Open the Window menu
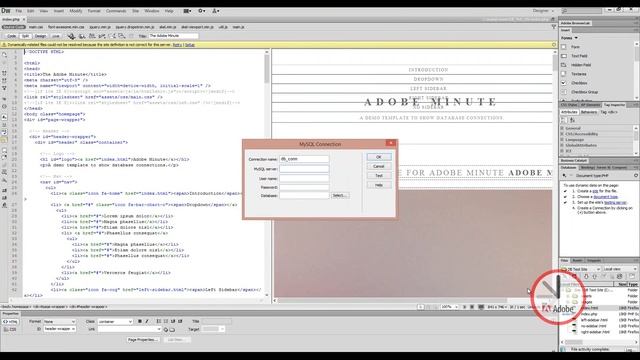640x360 pixels. pyautogui.click(x=151, y=11)
